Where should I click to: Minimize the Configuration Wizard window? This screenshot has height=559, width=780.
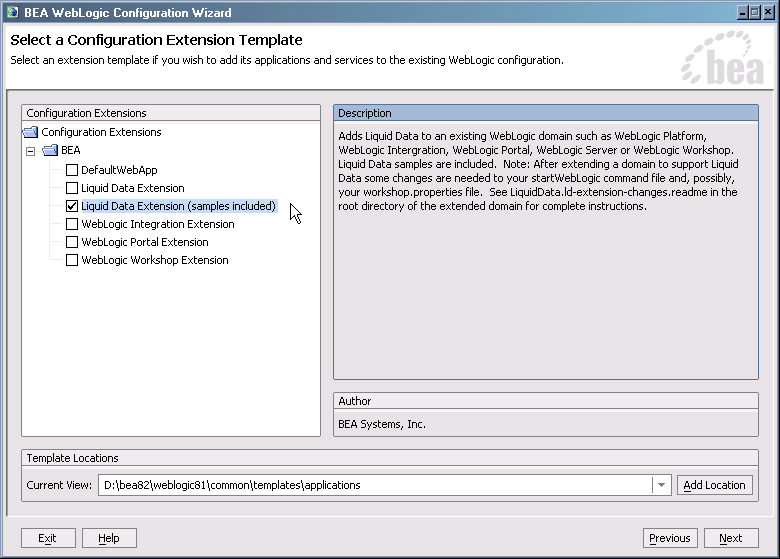(x=743, y=12)
